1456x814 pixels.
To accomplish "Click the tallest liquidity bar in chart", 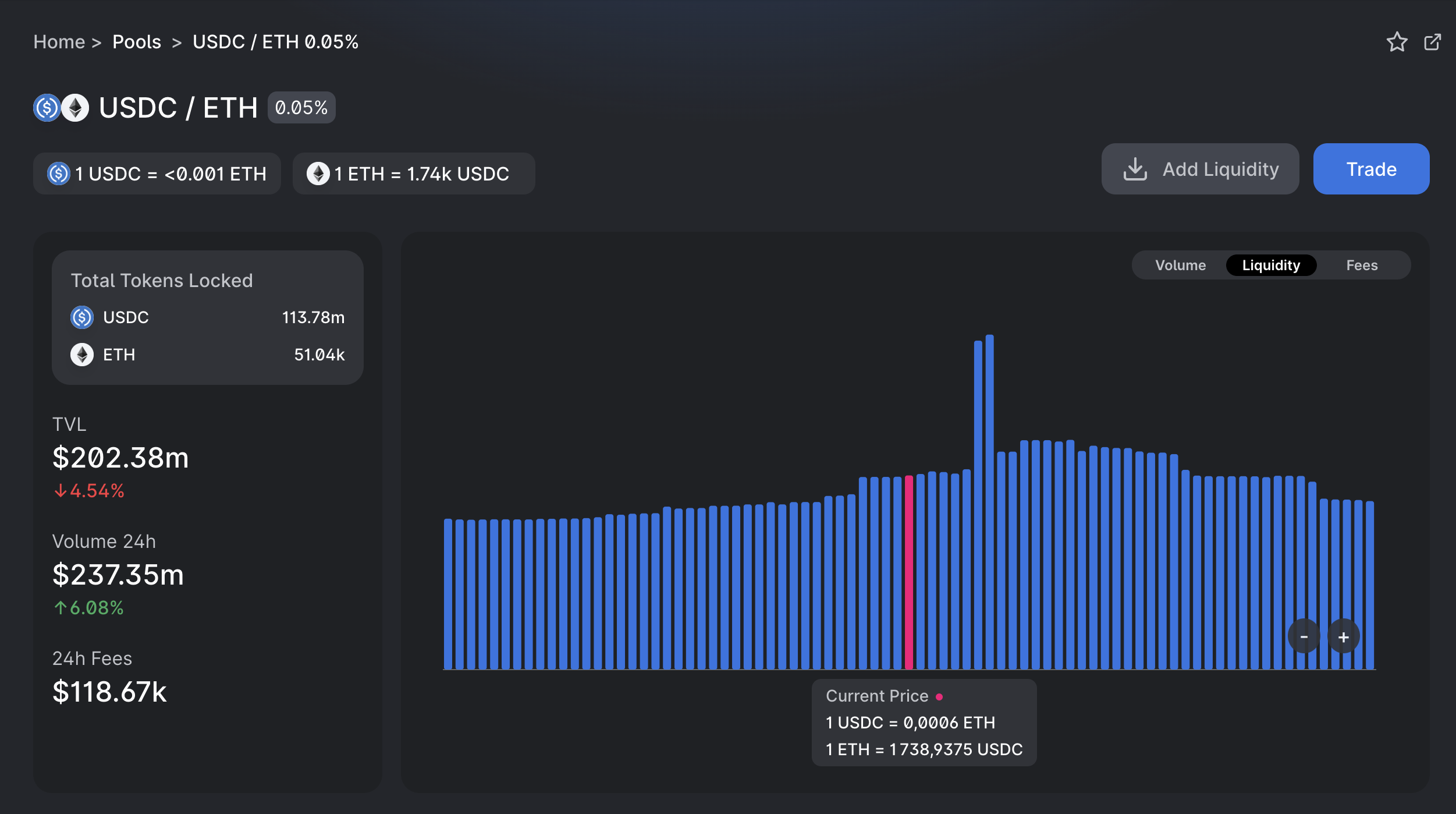I will (x=989, y=501).
